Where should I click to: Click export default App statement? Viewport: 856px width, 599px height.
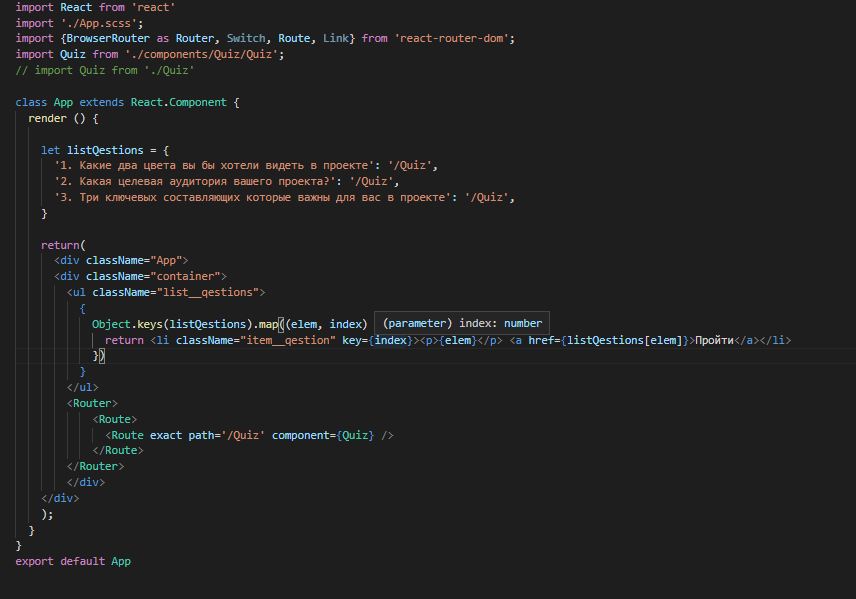pyautogui.click(x=73, y=561)
